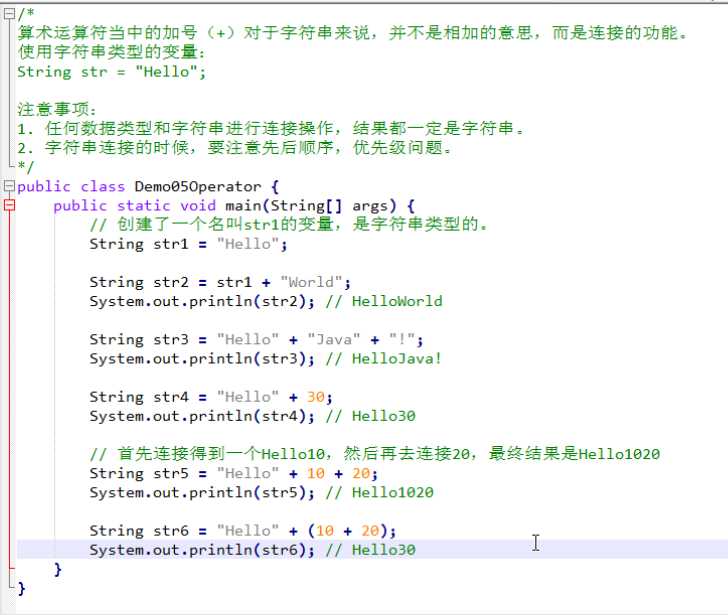Click the 'public class Demo05Operator' line
This screenshot has width=728, height=615.
pos(148,187)
